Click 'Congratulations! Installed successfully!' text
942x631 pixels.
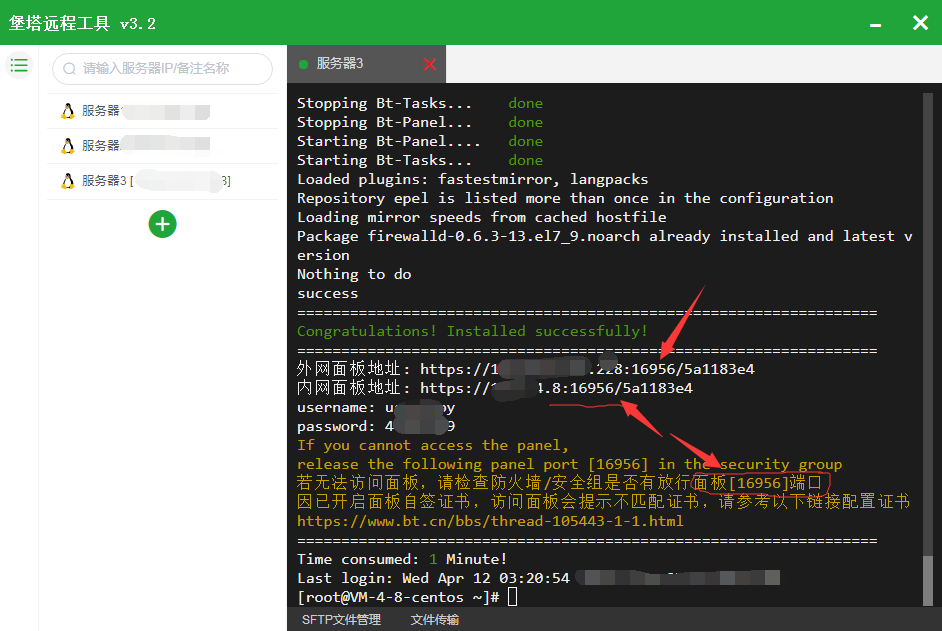(472, 331)
